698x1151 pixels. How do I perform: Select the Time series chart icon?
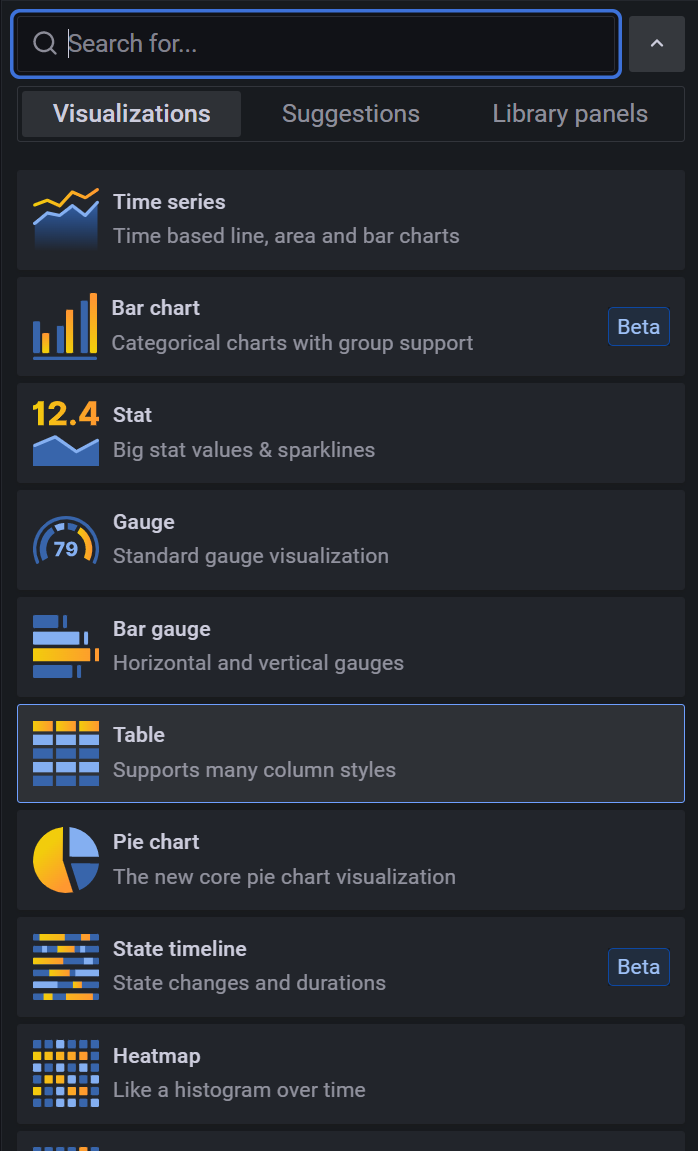pyautogui.click(x=65, y=219)
